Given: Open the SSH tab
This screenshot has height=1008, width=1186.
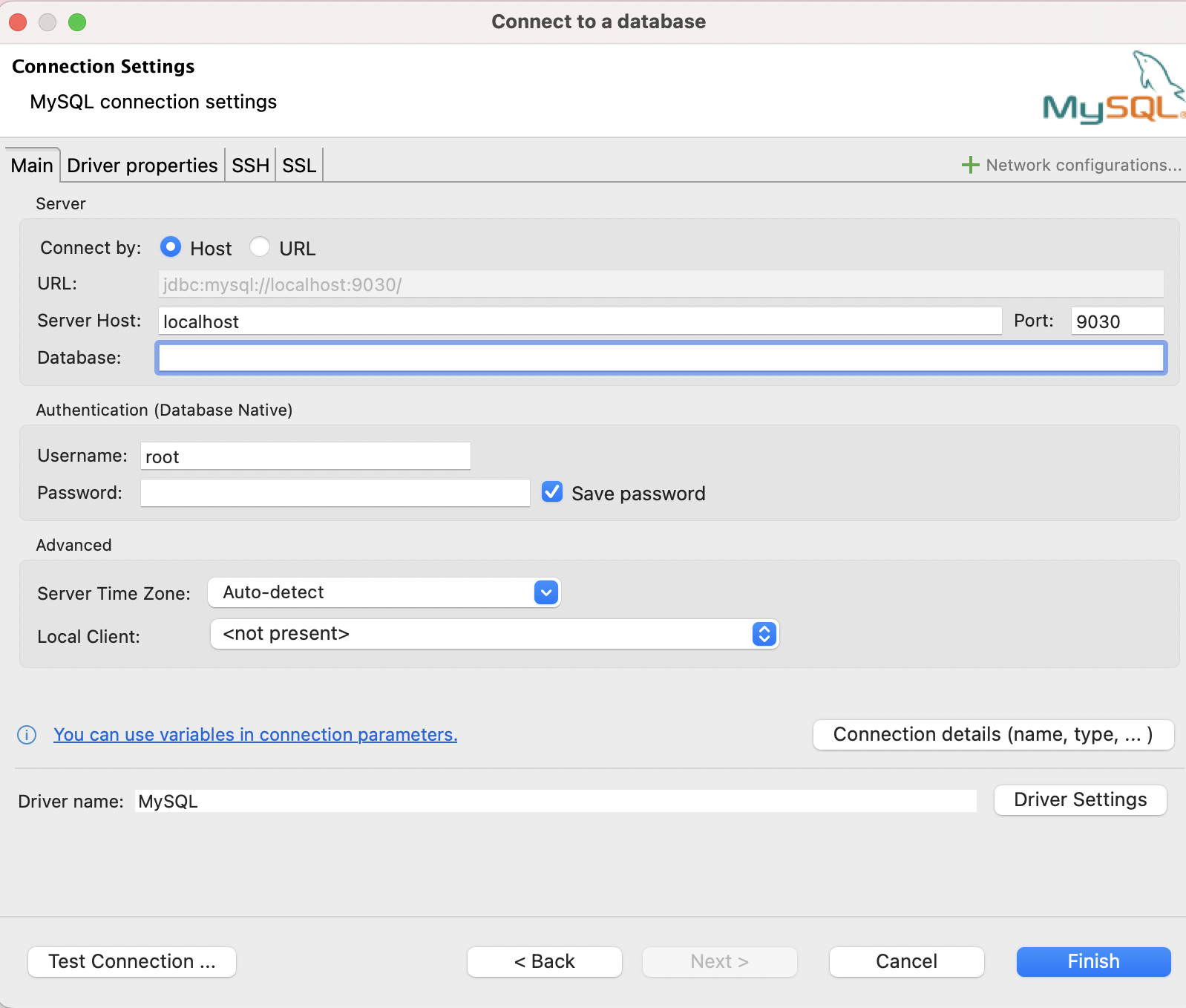Looking at the screenshot, I should click(x=250, y=165).
